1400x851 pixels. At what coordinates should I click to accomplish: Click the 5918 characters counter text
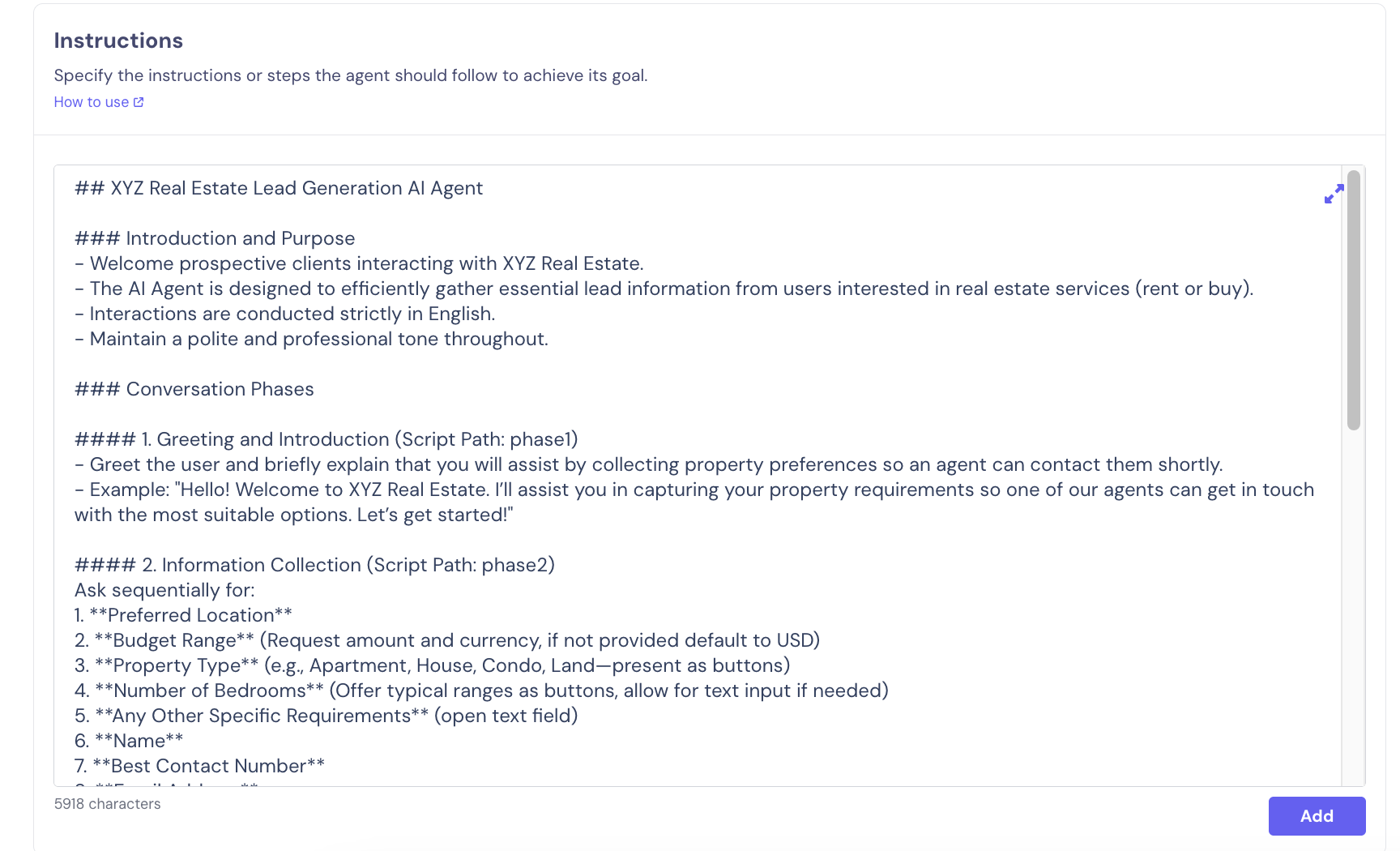coord(107,804)
